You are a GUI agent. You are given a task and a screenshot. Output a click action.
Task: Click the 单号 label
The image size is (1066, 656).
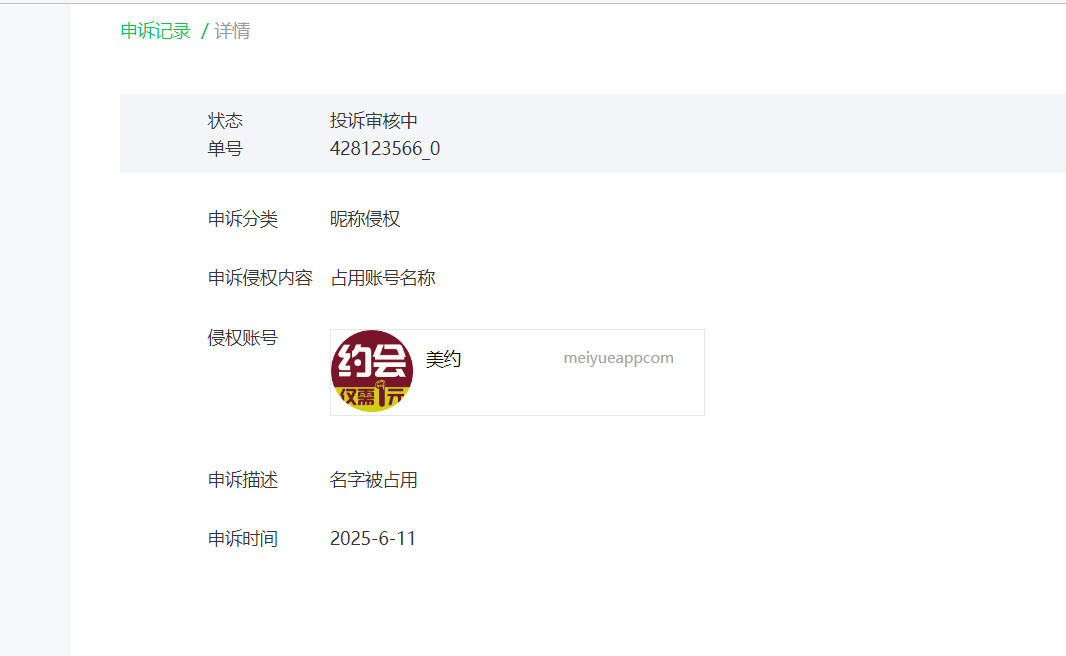tap(225, 149)
